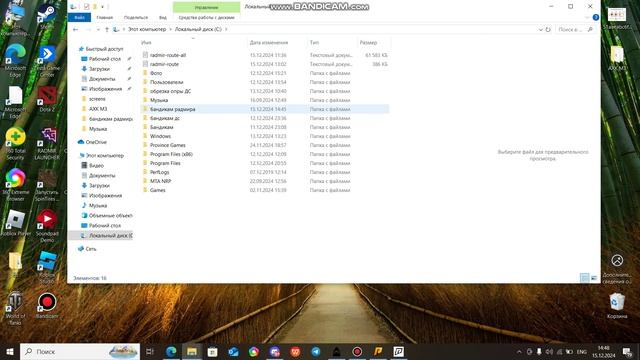Viewport: 640px width, 360px height.
Task: Click the Bandicam record icon on taskbar
Action: pos(357,351)
